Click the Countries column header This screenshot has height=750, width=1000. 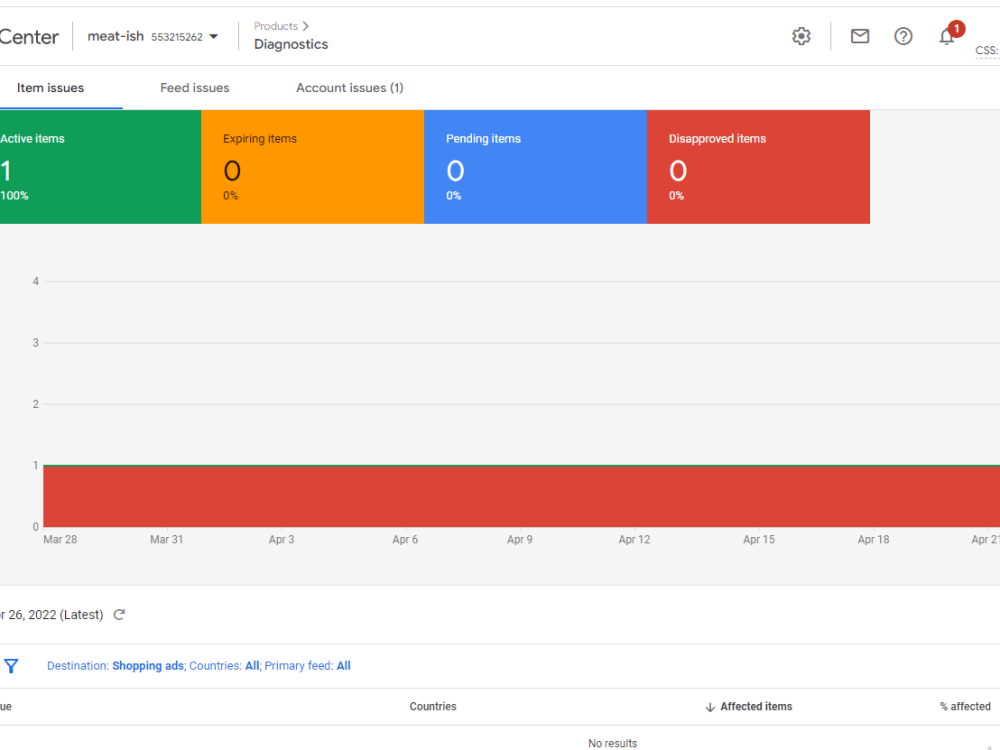433,707
